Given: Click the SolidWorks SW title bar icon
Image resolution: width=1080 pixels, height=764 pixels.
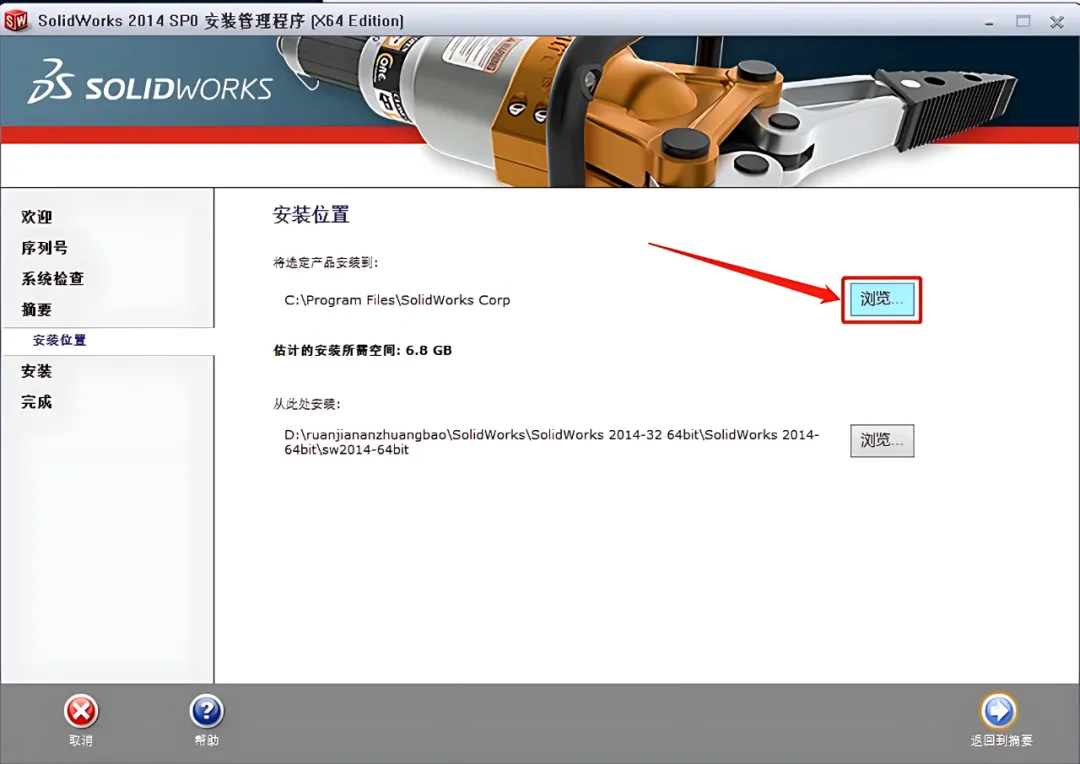Looking at the screenshot, I should pos(16,21).
